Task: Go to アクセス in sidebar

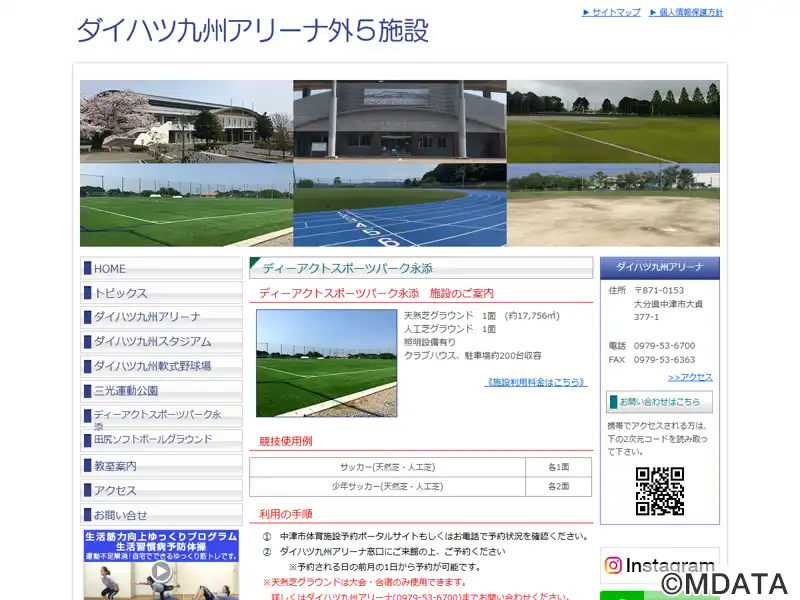Action: tap(161, 491)
